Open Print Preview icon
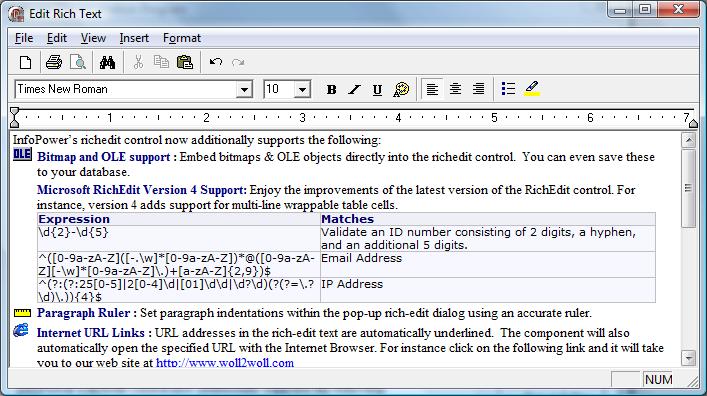This screenshot has height=396, width=707. [78, 62]
